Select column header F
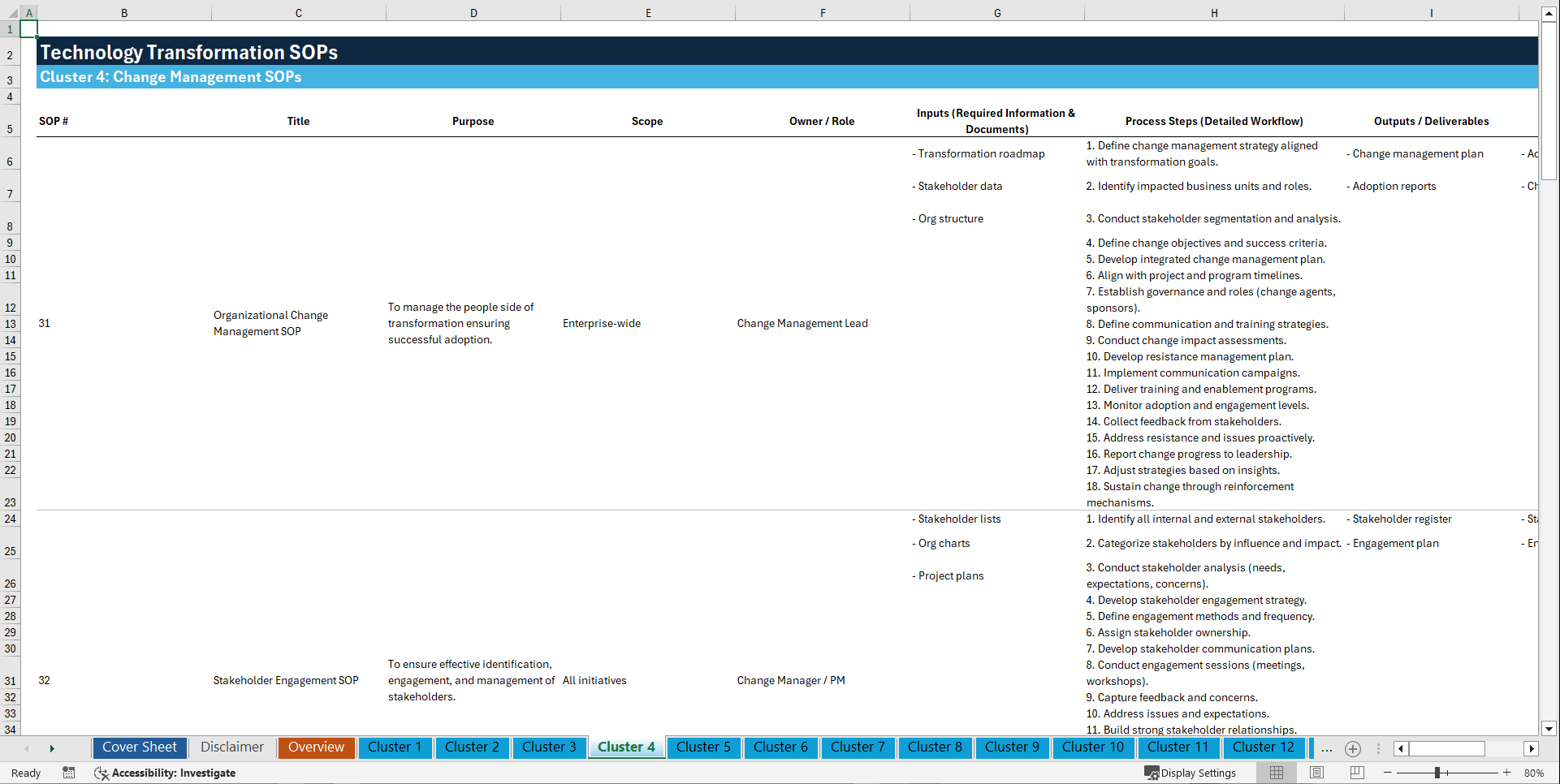This screenshot has height=784, width=1560. [x=823, y=13]
